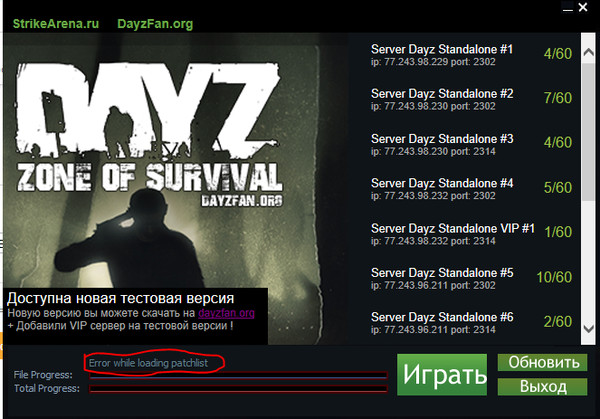Click the 2/60 player count of server #6

click(x=558, y=322)
